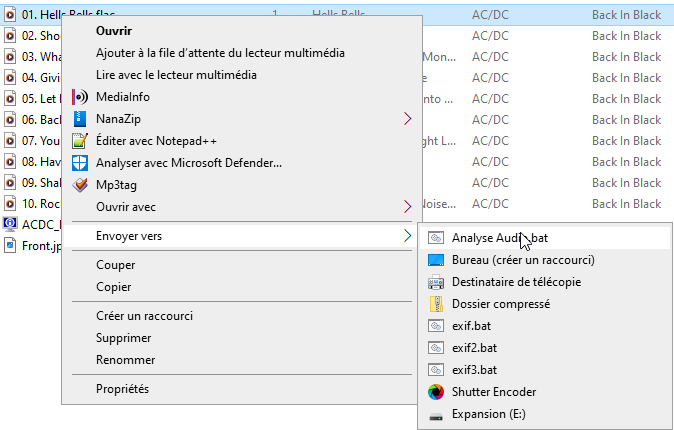The width and height of the screenshot is (674, 430).
Task: Expand the NanaZip submenu arrow
Action: coord(407,119)
